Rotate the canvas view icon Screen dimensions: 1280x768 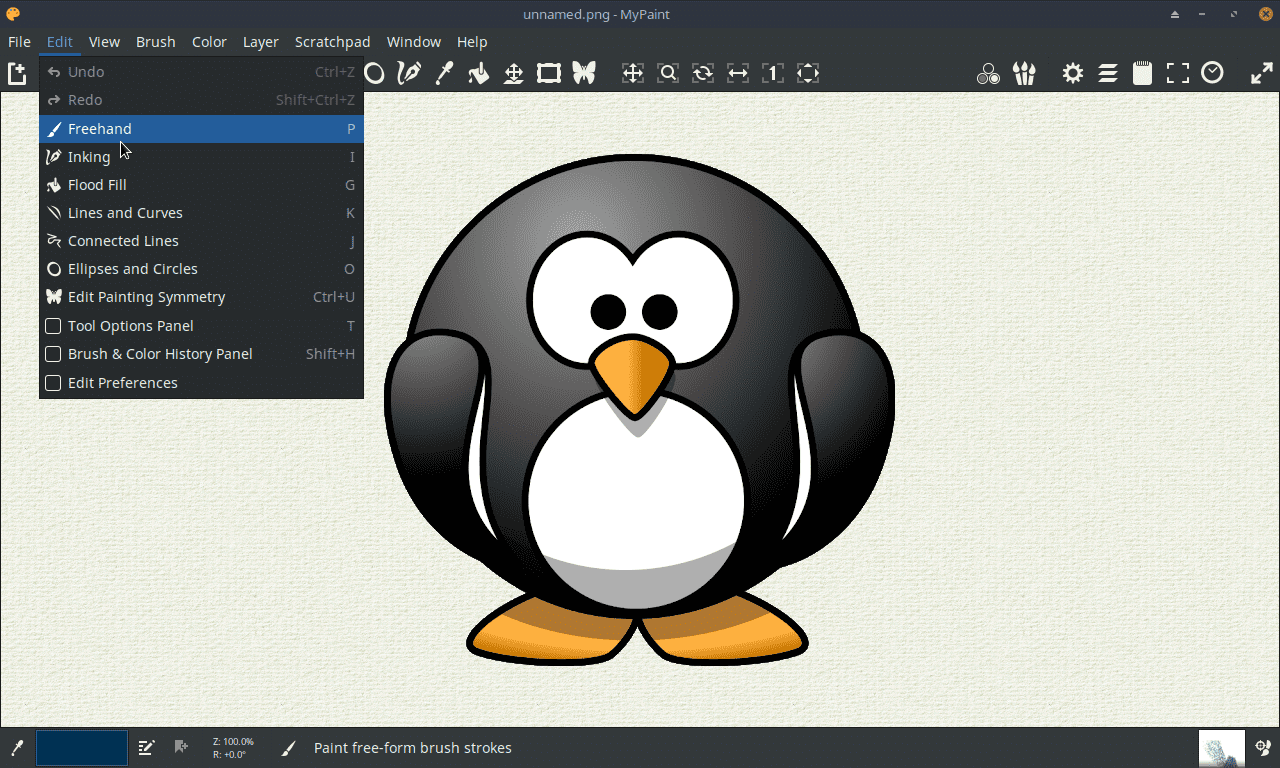[x=702, y=72]
